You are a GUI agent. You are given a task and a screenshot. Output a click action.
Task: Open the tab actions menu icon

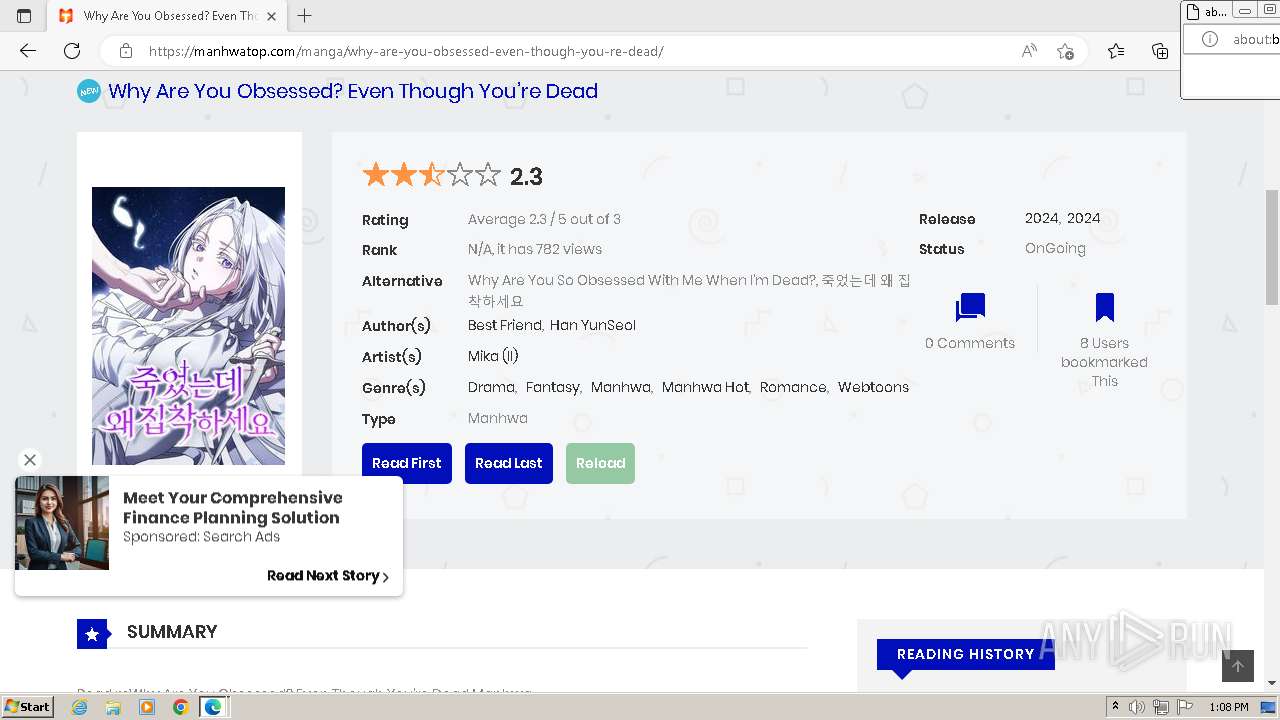(x=24, y=16)
